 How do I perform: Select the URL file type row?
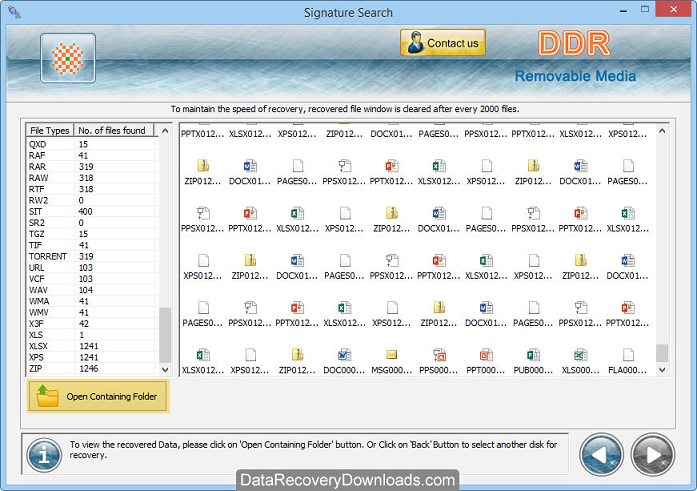click(91, 267)
